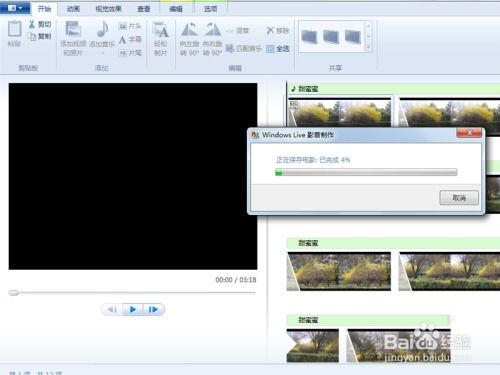
Task: Click the Remove (X) item in ribbon
Action: point(277,31)
